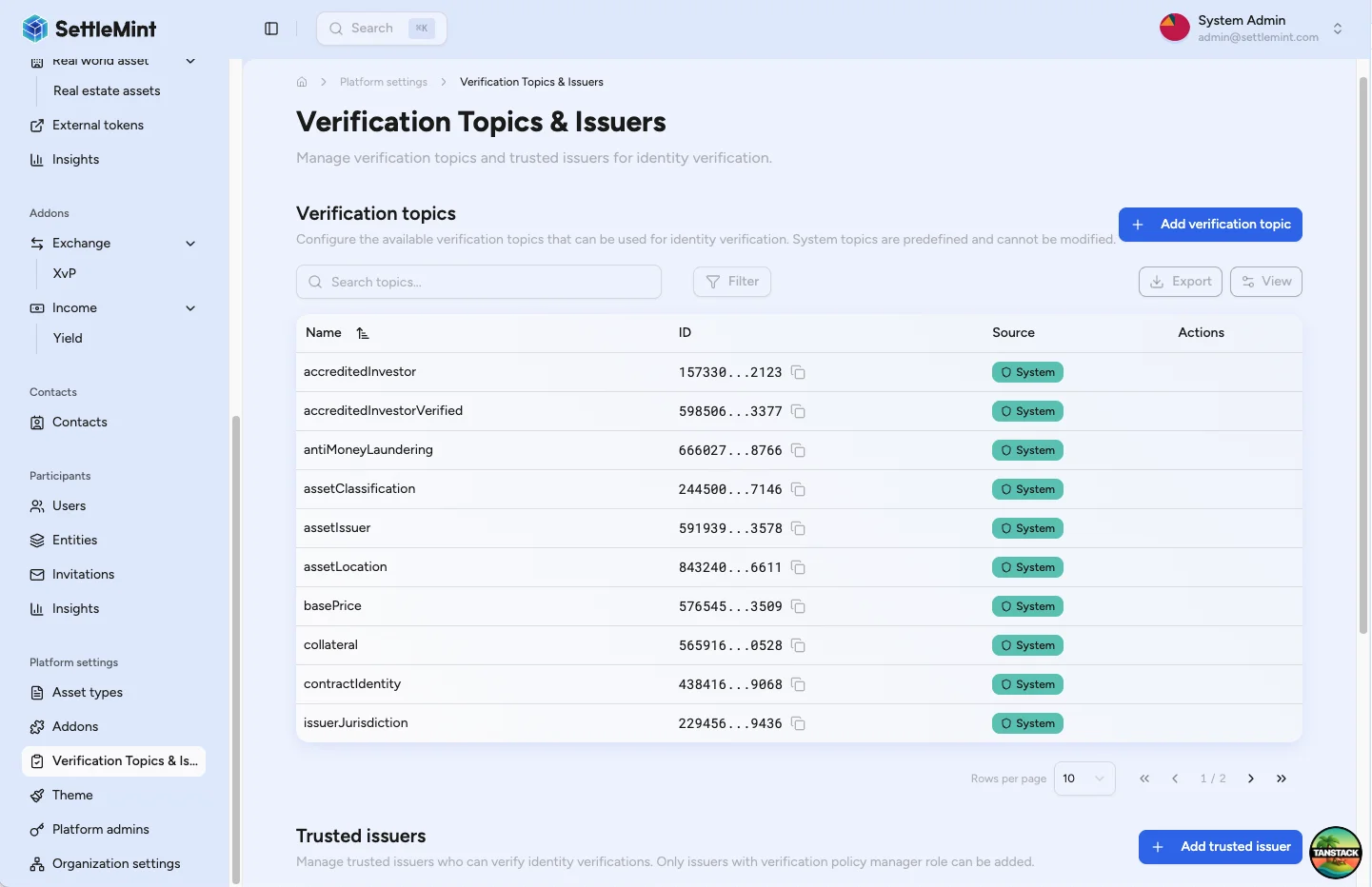Open the rows per page dropdown

tap(1084, 779)
